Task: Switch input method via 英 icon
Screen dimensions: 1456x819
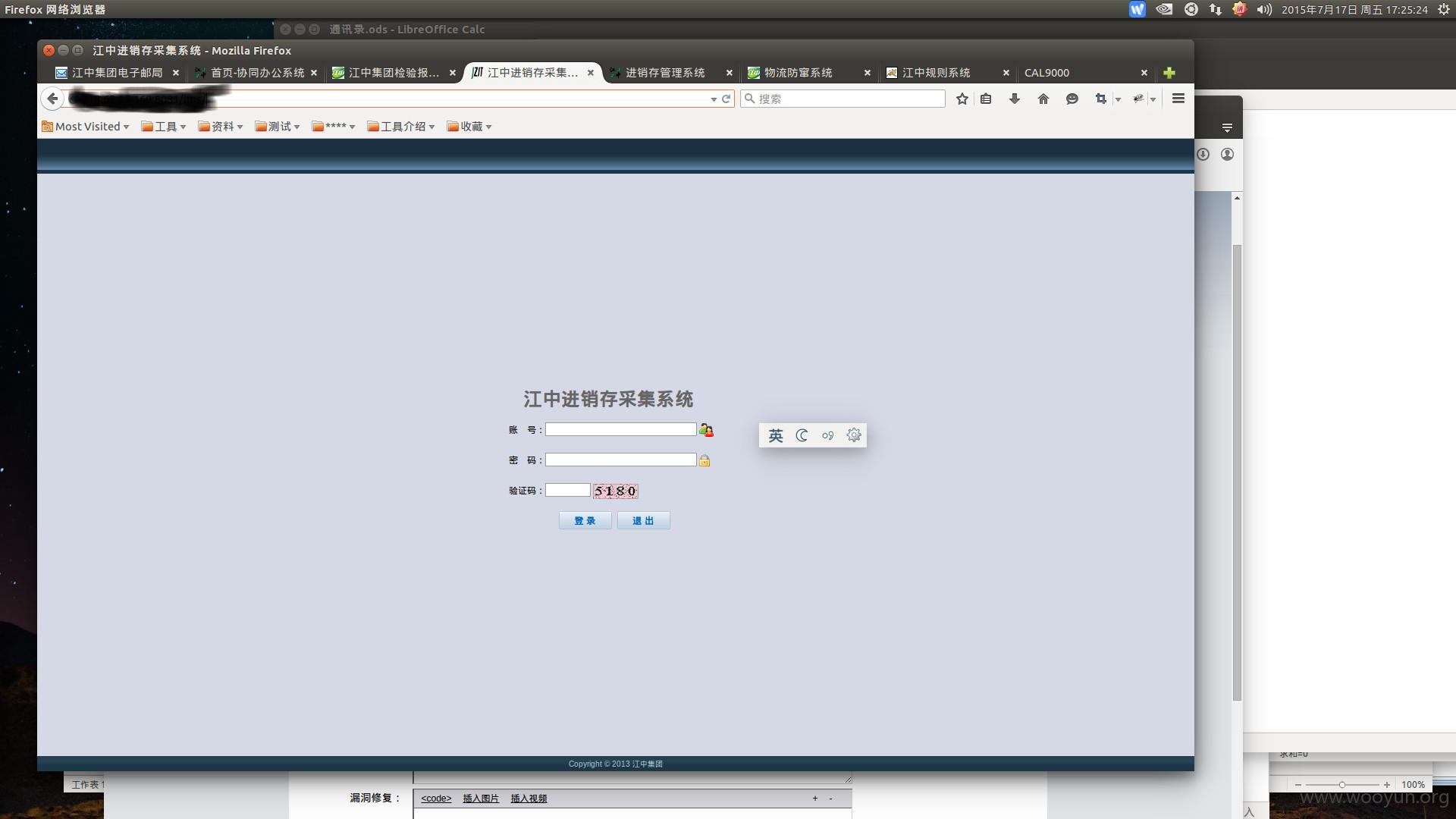Action: 775,435
